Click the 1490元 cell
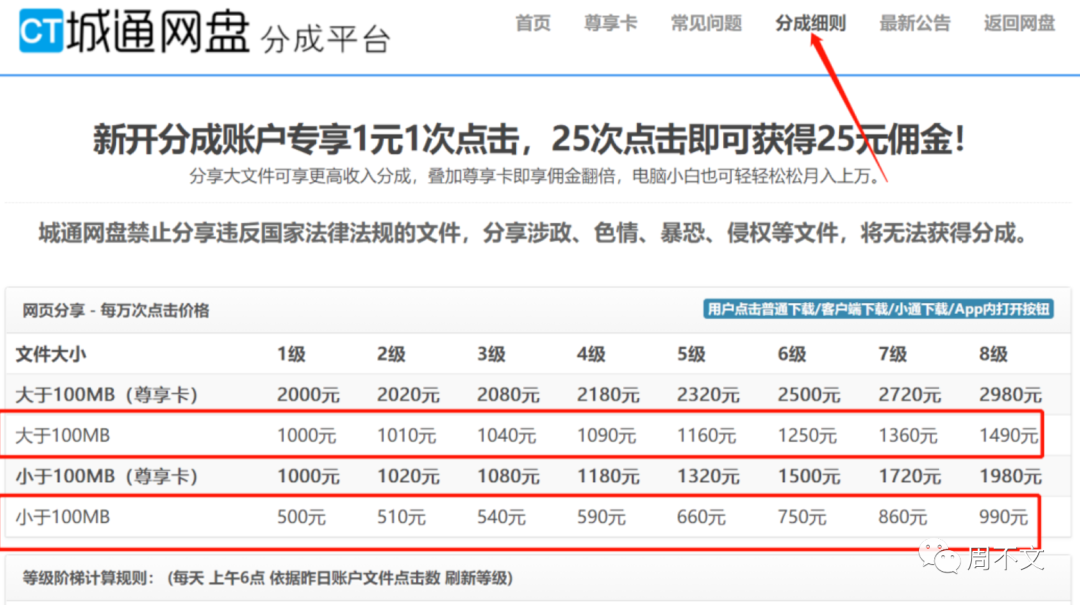 1008,435
